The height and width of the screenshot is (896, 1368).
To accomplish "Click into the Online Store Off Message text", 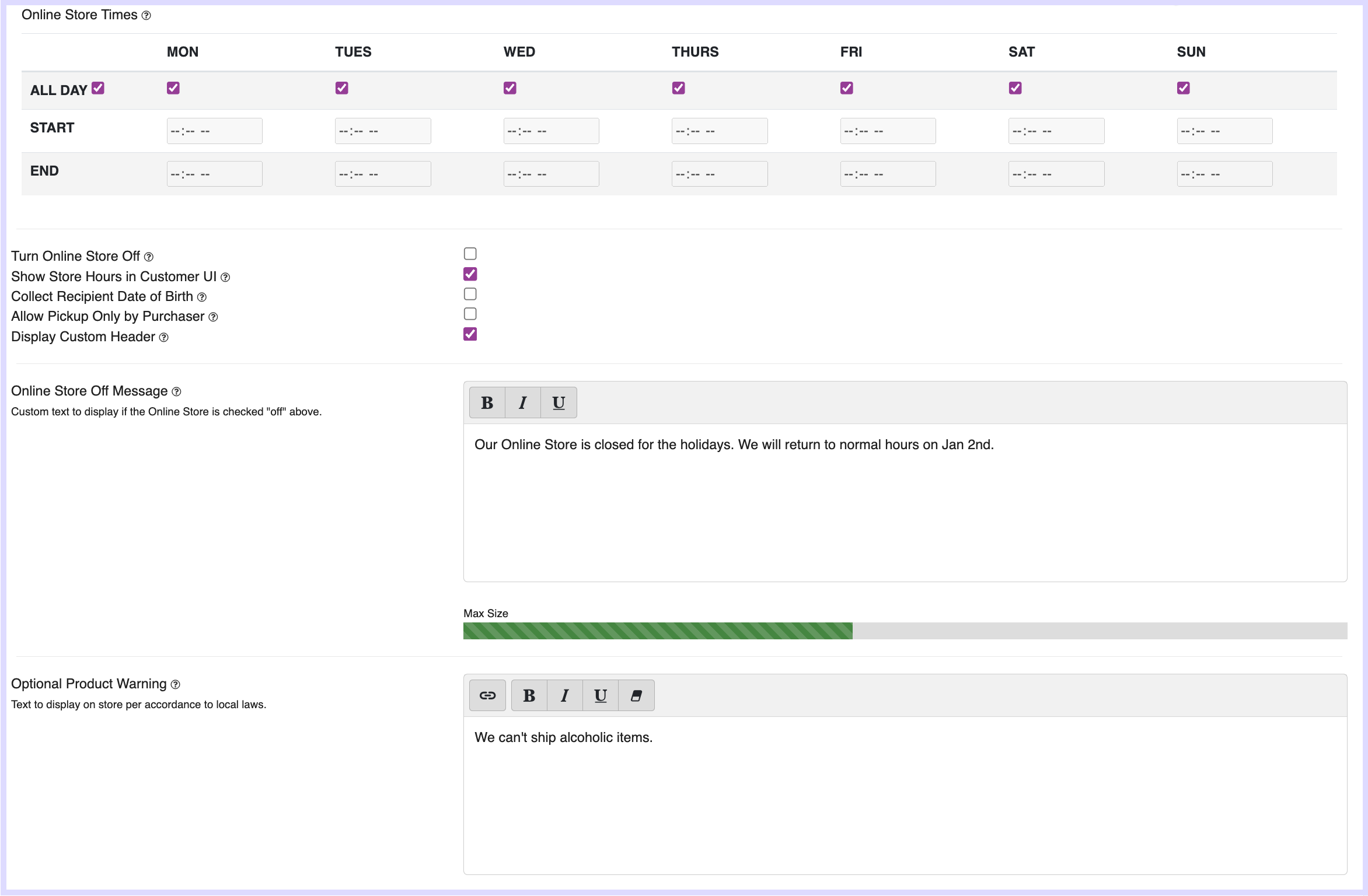I will click(733, 445).
